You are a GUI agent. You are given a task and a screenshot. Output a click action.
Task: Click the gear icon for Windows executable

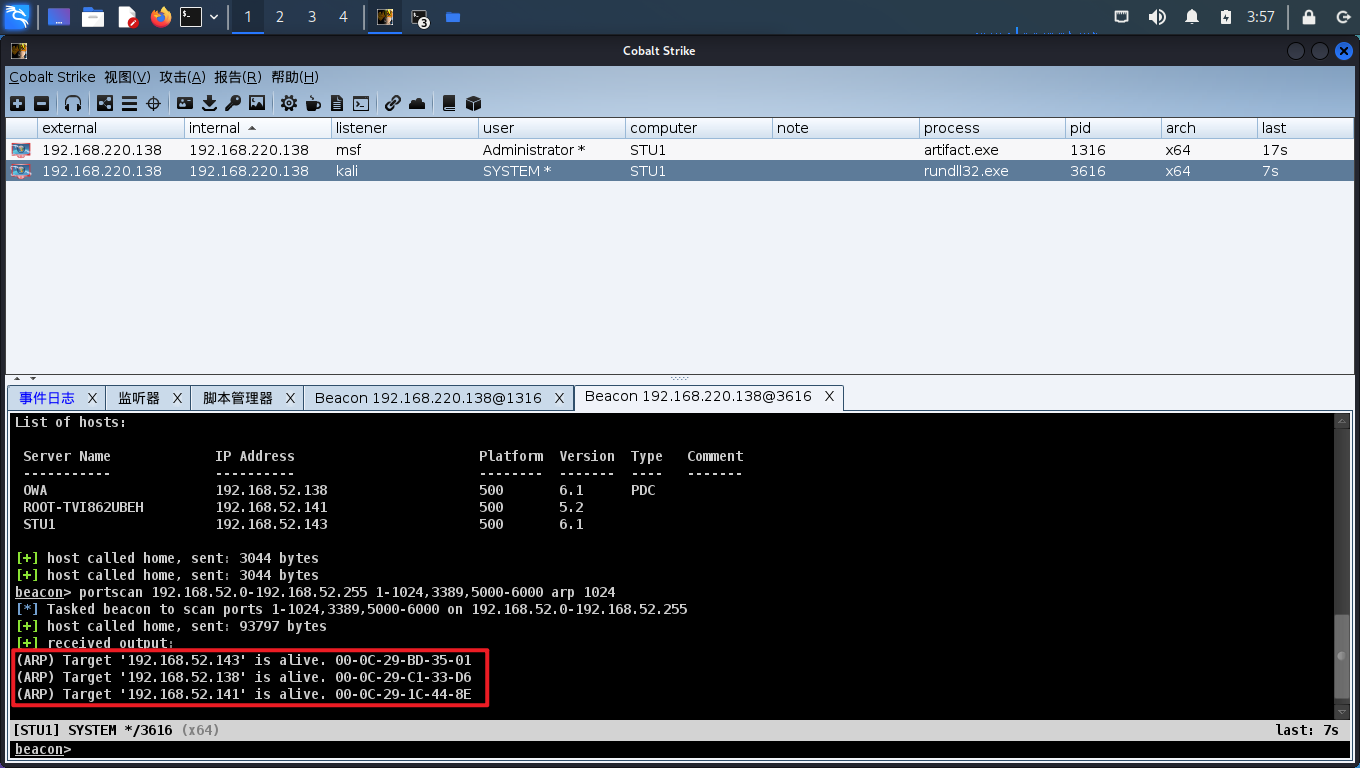(289, 103)
